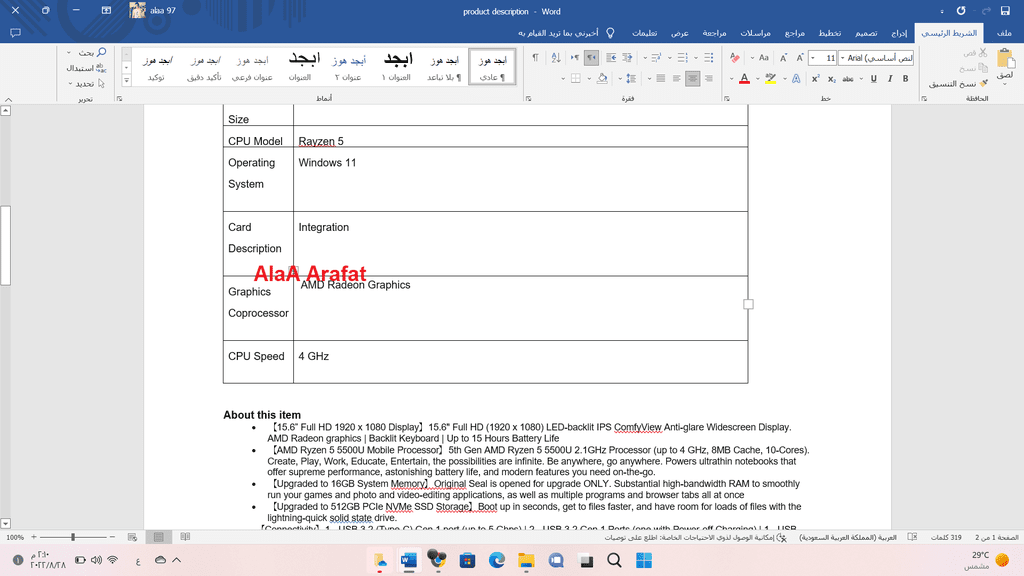Save document with floppy disk icon
The height and width of the screenshot is (576, 1024).
pyautogui.click(x=1005, y=11)
